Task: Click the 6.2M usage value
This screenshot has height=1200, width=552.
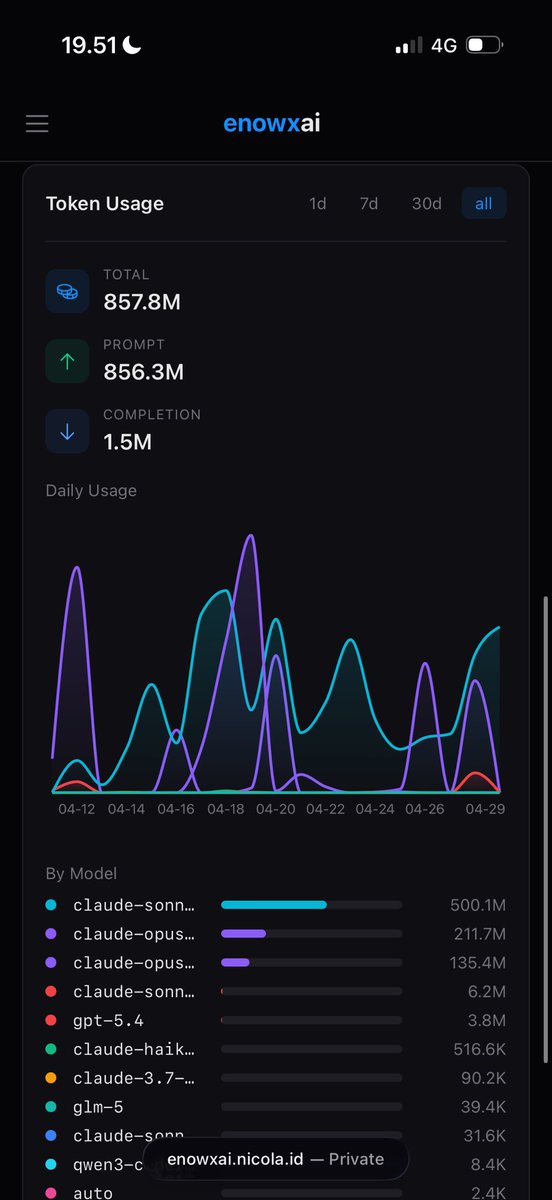Action: 487,992
